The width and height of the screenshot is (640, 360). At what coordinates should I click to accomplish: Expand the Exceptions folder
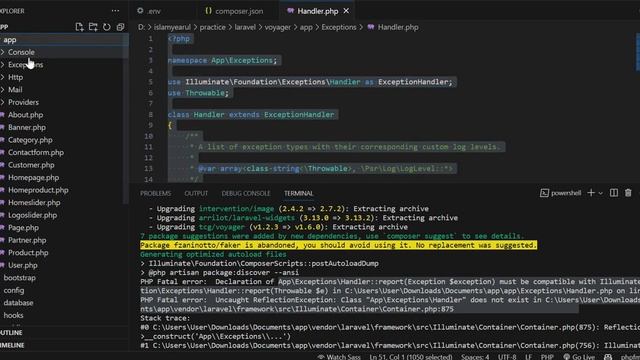tap(25, 64)
